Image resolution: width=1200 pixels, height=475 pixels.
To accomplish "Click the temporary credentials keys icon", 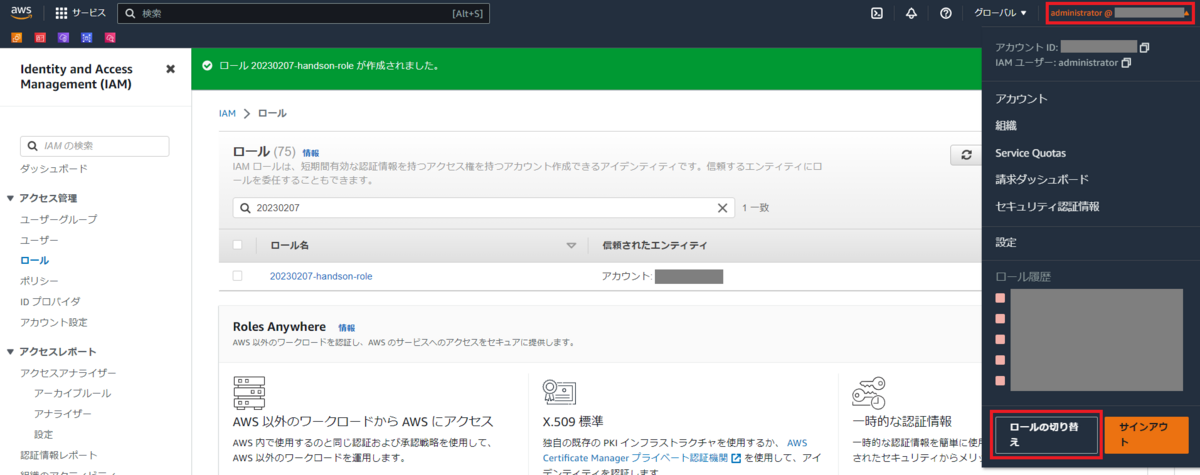I will tap(869, 391).
